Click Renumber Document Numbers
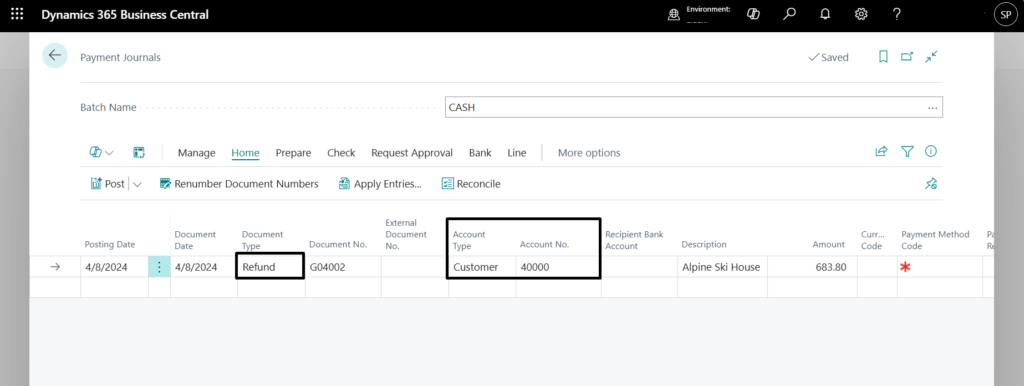 (239, 184)
